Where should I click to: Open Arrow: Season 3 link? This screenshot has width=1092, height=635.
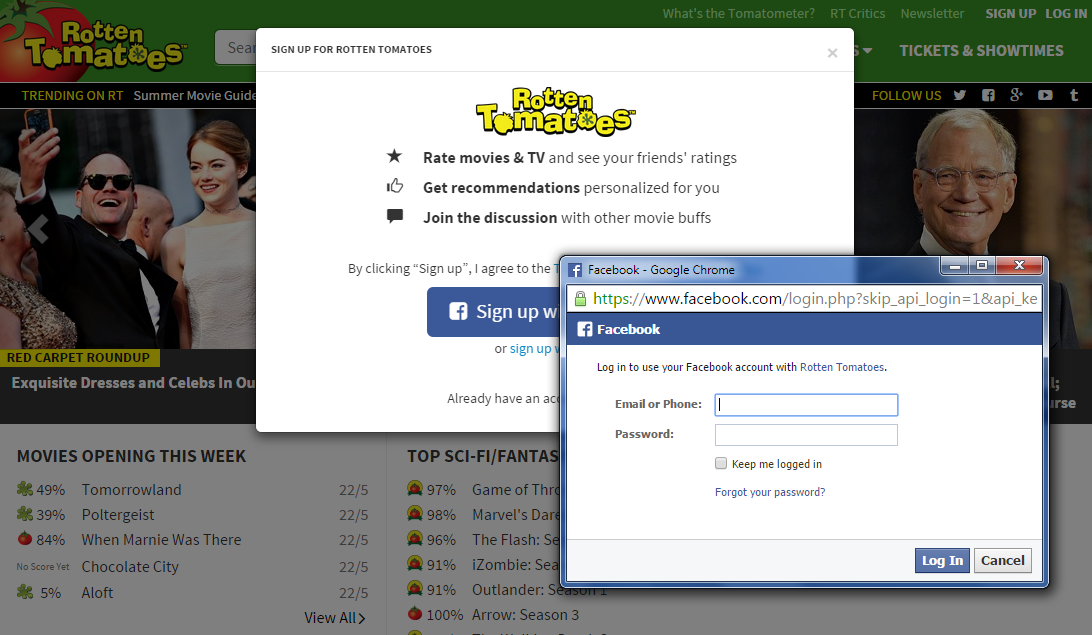(525, 615)
